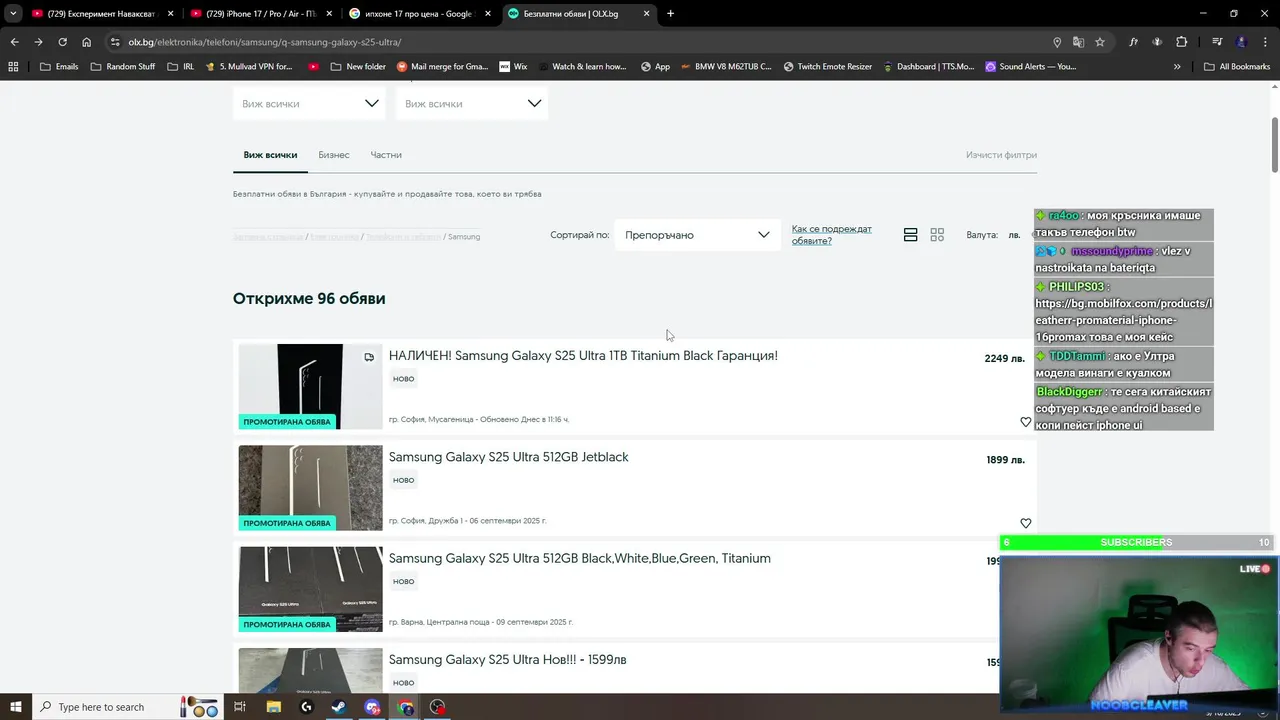Open All Bookmarks folder
Viewport: 1280px width, 720px height.
point(1237,67)
